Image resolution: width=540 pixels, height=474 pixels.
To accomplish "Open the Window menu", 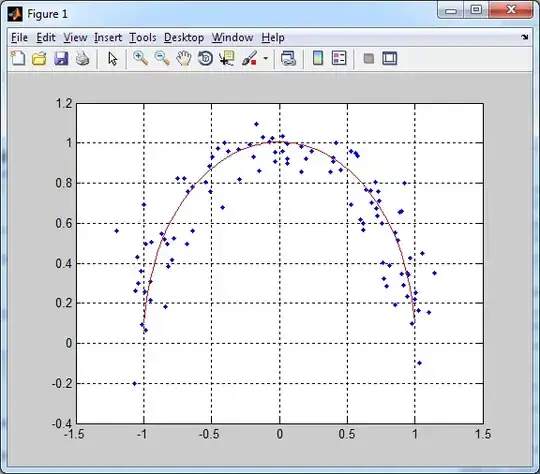I will click(x=232, y=37).
